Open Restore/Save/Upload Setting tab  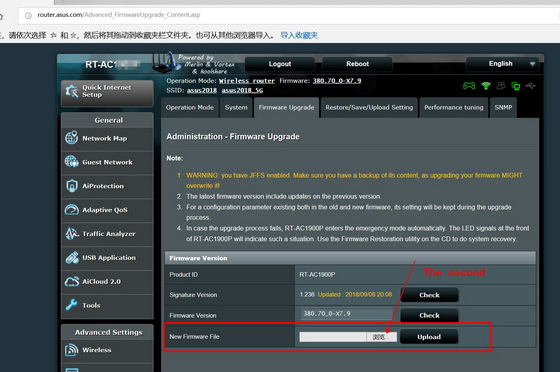point(369,107)
